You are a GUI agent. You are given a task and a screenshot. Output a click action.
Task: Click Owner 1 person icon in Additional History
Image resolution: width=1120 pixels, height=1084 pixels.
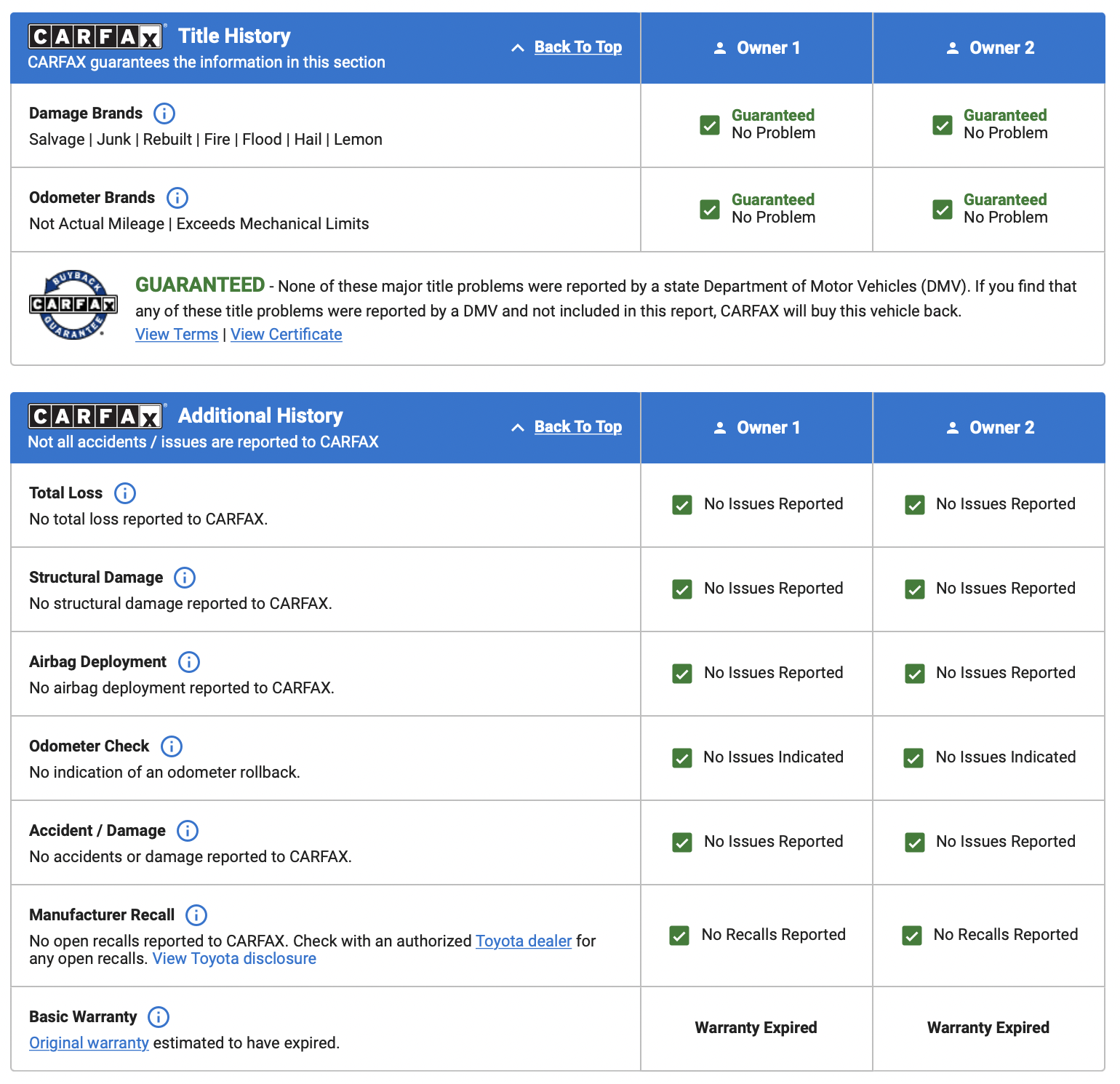tap(720, 428)
